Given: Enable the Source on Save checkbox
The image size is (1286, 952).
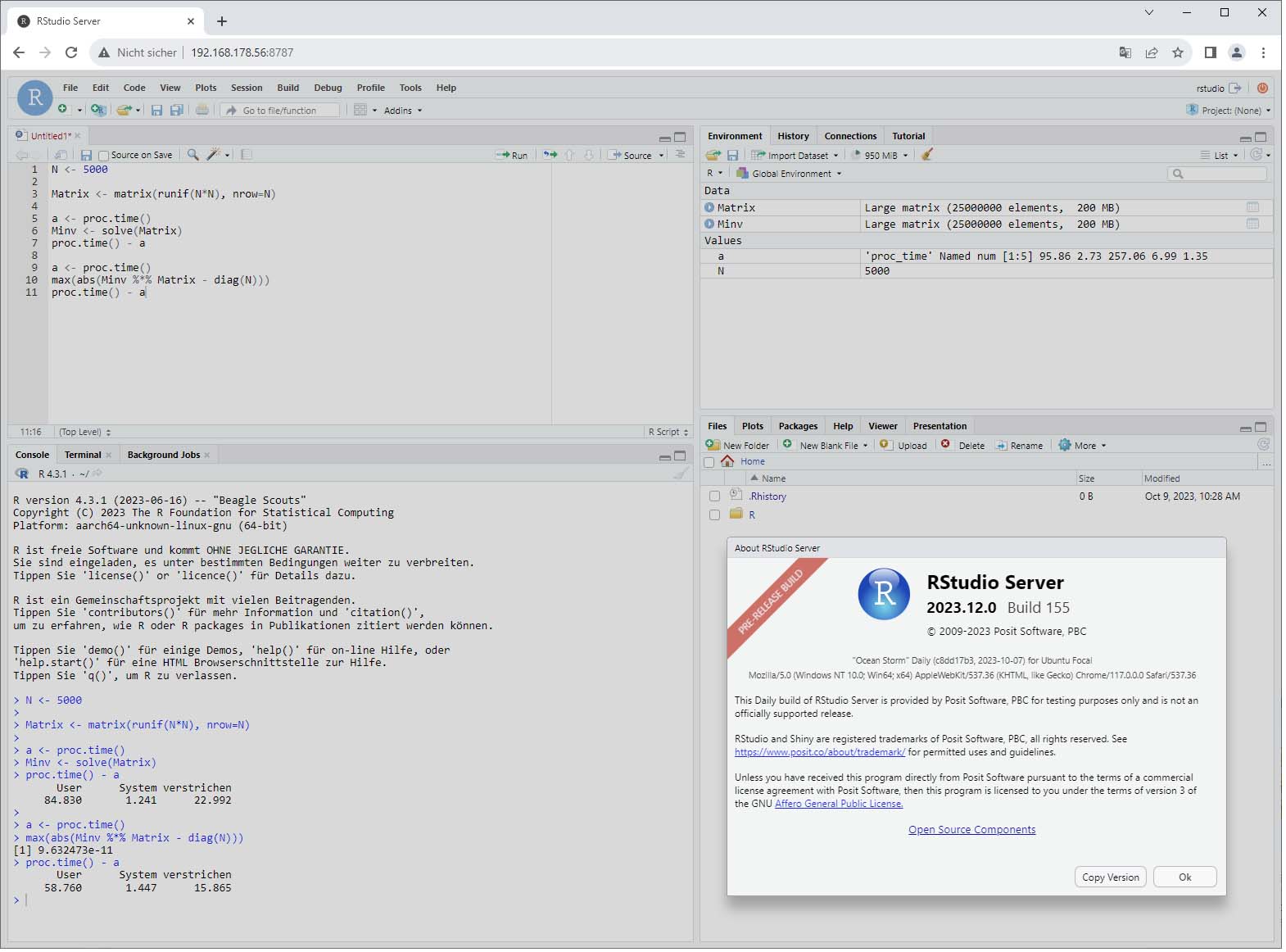Looking at the screenshot, I should pyautogui.click(x=104, y=156).
